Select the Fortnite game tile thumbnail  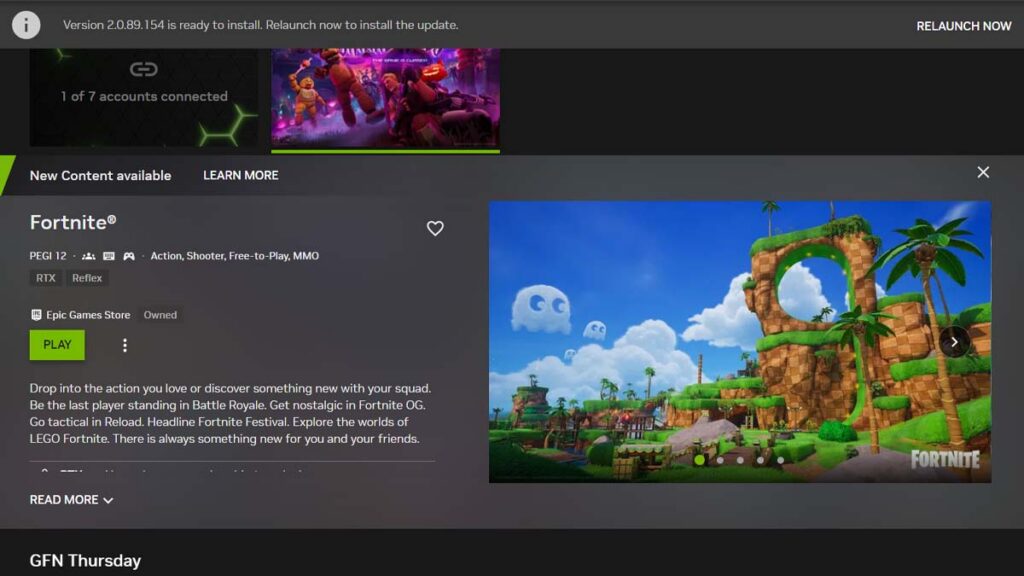point(385,98)
